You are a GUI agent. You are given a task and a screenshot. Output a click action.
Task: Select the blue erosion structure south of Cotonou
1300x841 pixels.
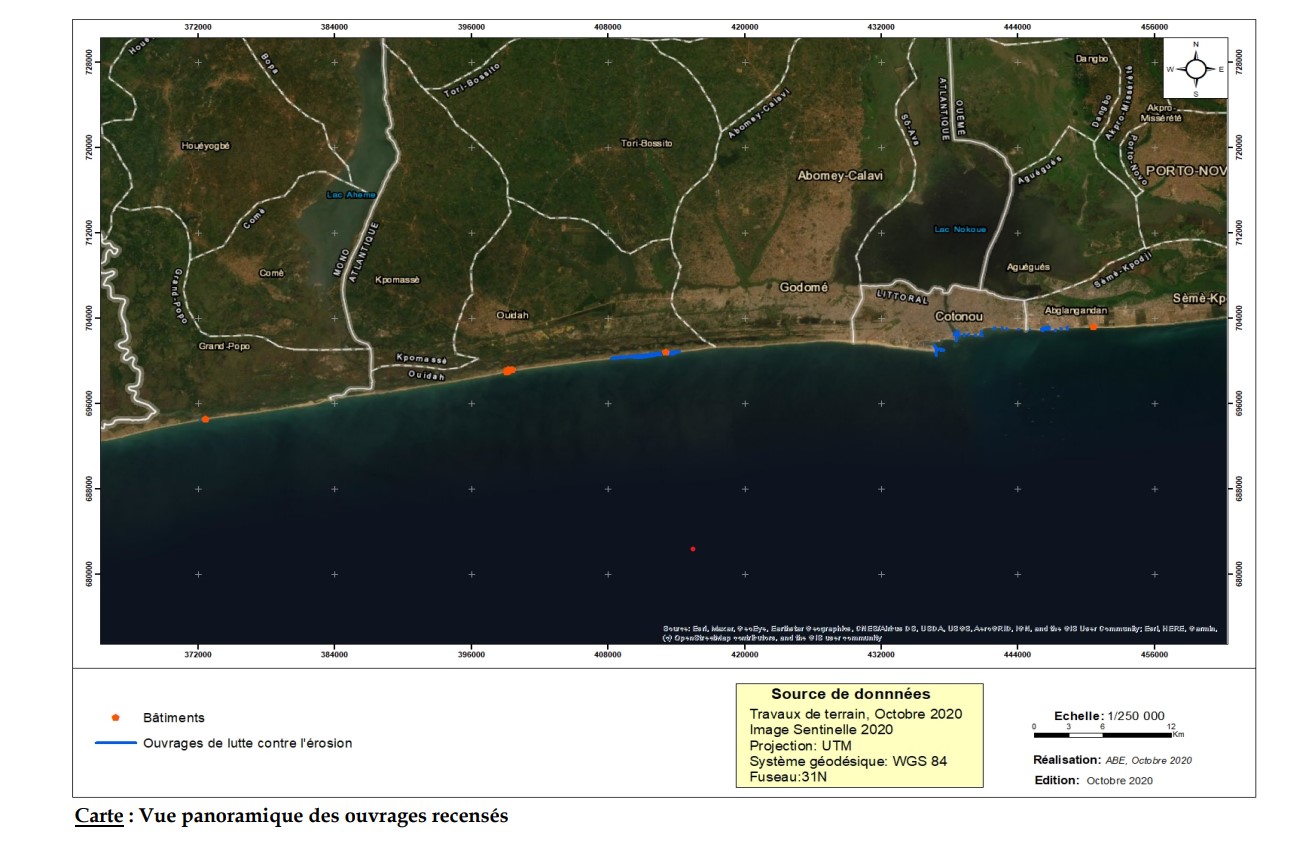[x=938, y=349]
